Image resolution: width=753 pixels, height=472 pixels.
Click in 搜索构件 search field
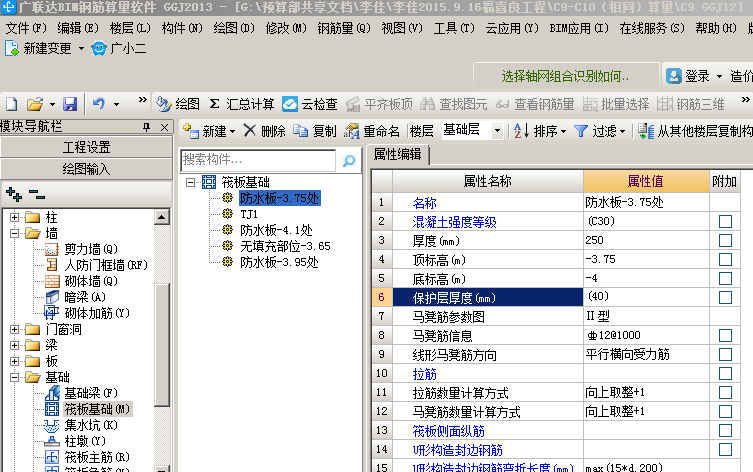tap(258, 160)
